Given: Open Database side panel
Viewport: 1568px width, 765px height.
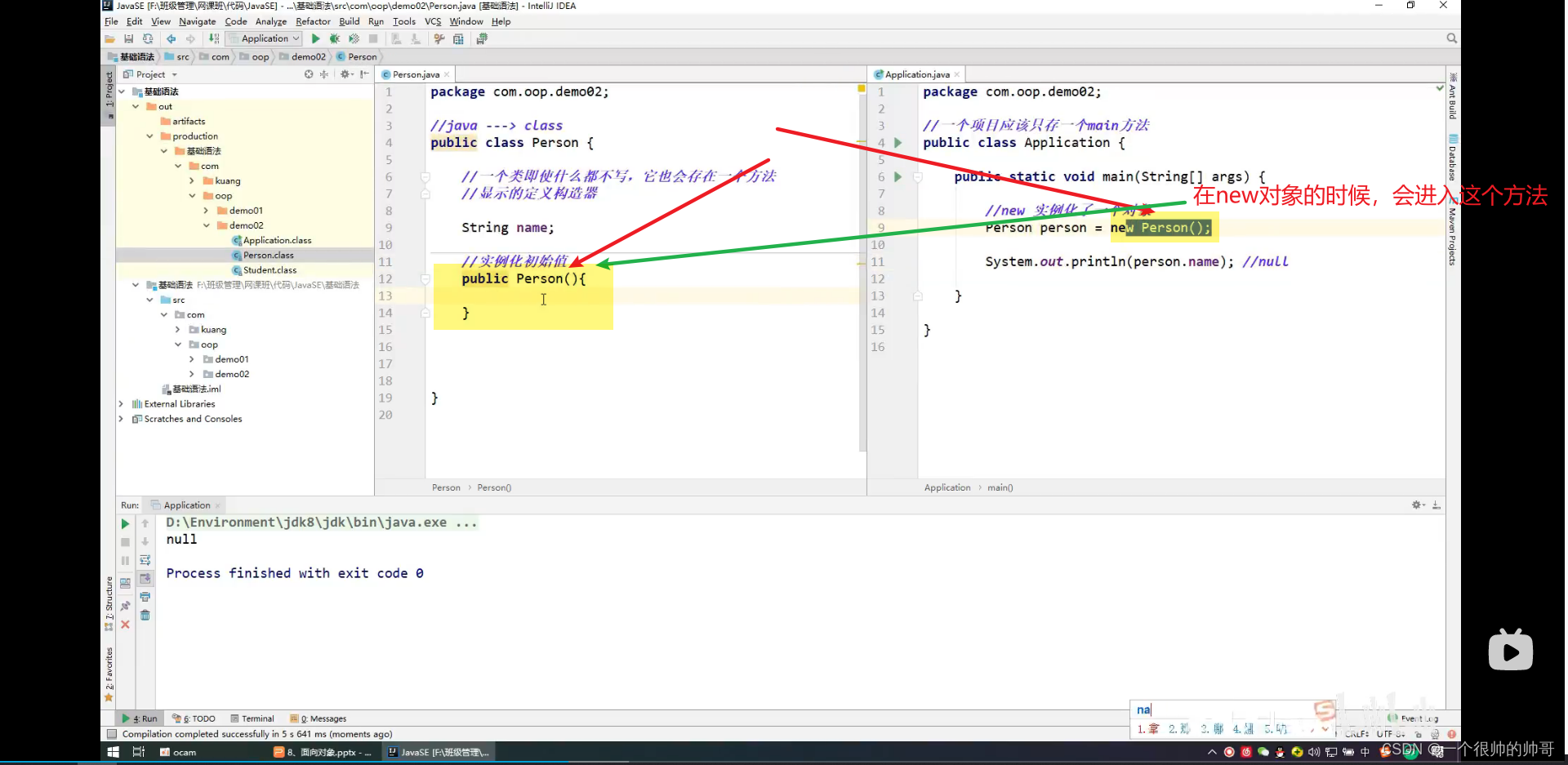Looking at the screenshot, I should tap(1453, 158).
